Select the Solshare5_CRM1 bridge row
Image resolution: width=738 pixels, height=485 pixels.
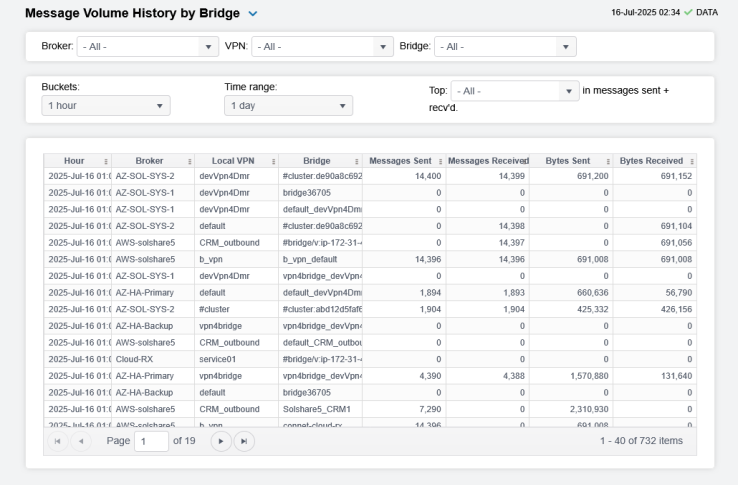click(x=320, y=408)
